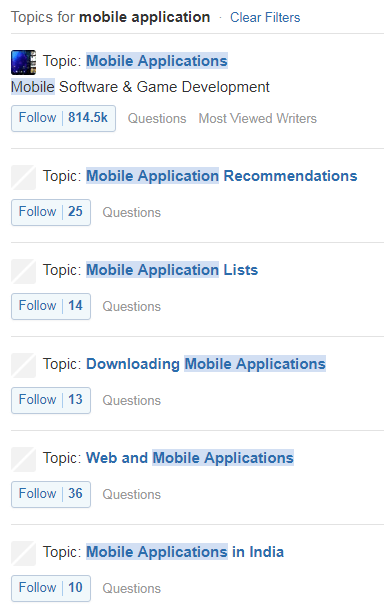Follow Mobile Applications topic with 814.5k followers
Screen dimensions: 384x615
(x=63, y=118)
